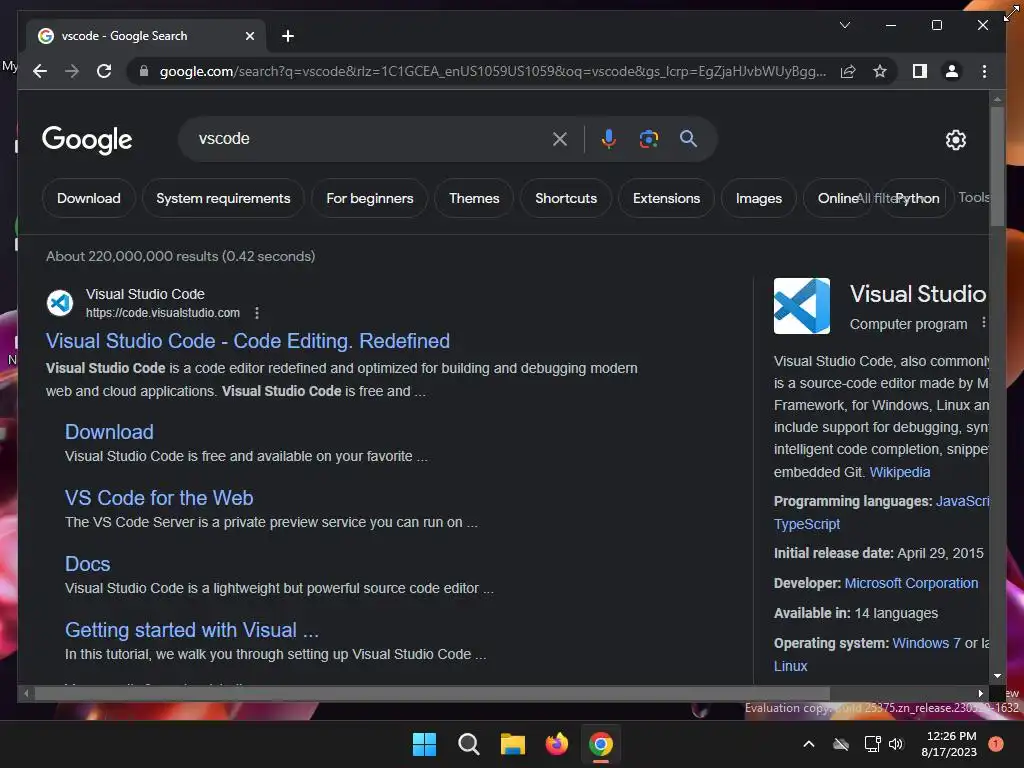Open the more options dots beside code.visualstudio.com
The image size is (1024, 768).
pyautogui.click(x=257, y=313)
